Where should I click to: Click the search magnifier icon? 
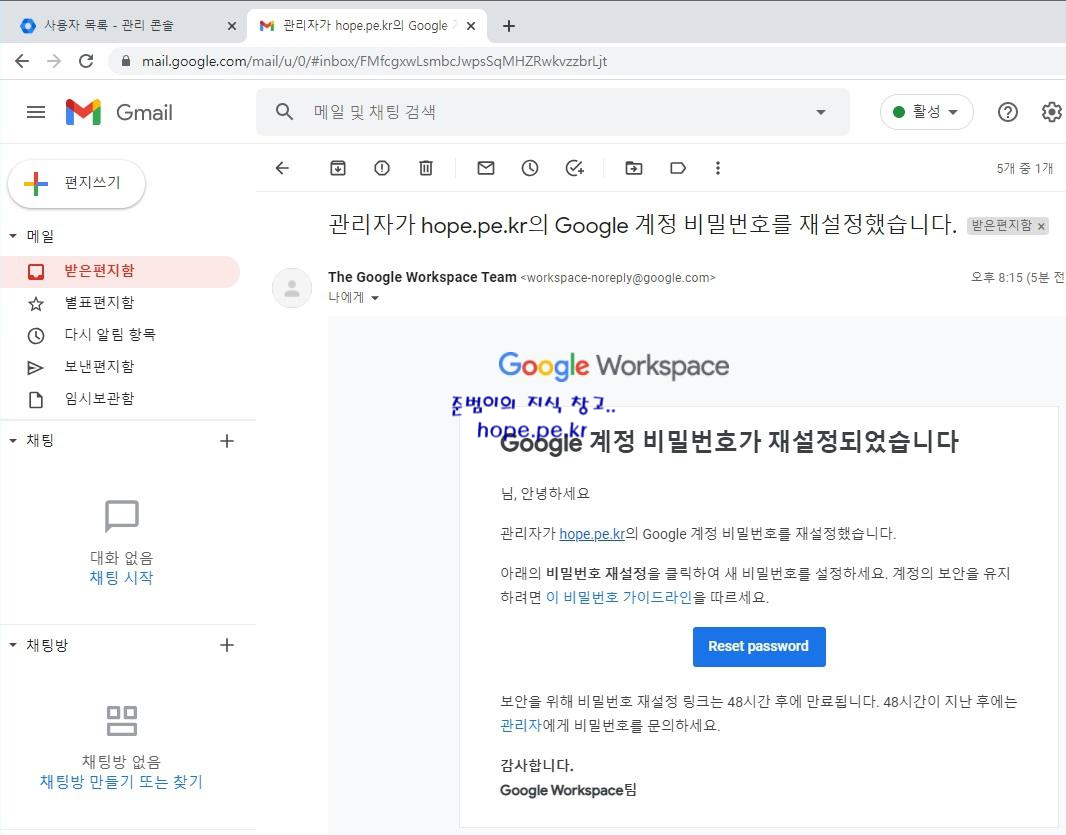pos(284,112)
